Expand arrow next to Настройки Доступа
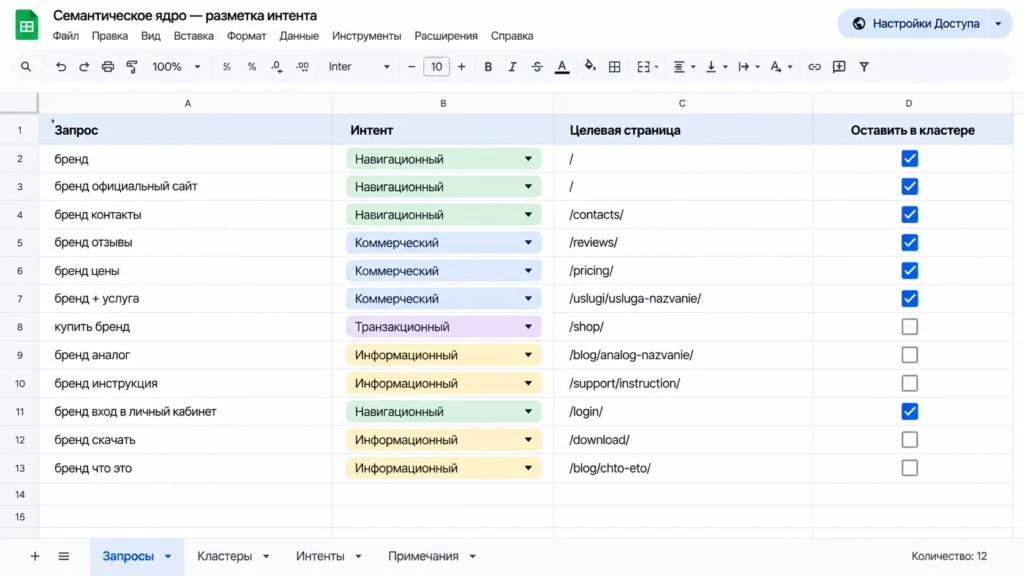The height and width of the screenshot is (576, 1024). (x=998, y=24)
